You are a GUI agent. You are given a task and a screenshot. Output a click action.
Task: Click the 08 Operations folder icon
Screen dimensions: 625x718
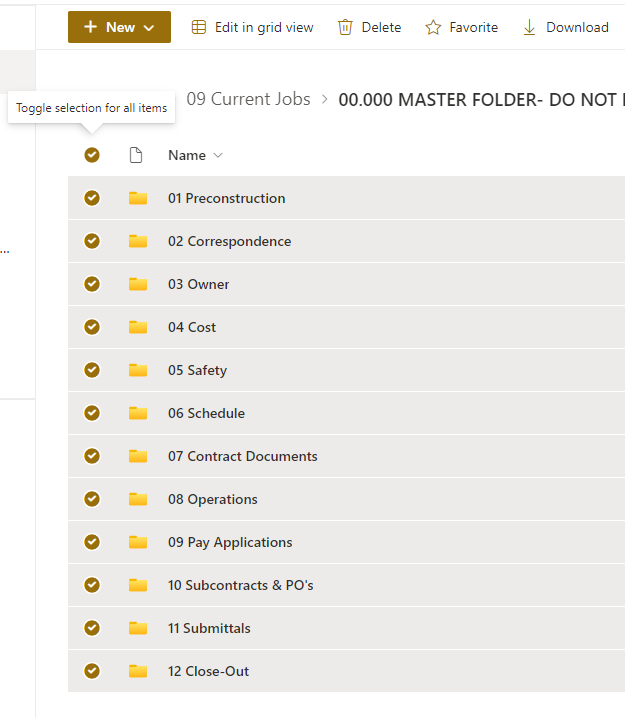click(138, 499)
